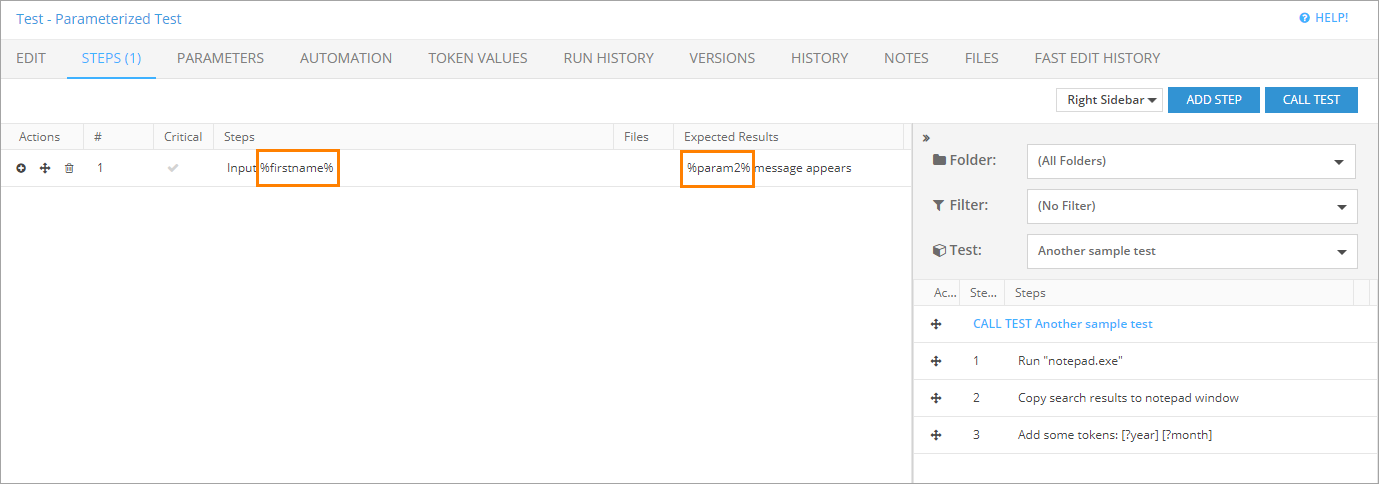Viewport: 1379px width, 484px height.
Task: Click the move icon beside Run "notepad.exe"
Action: coord(936,361)
